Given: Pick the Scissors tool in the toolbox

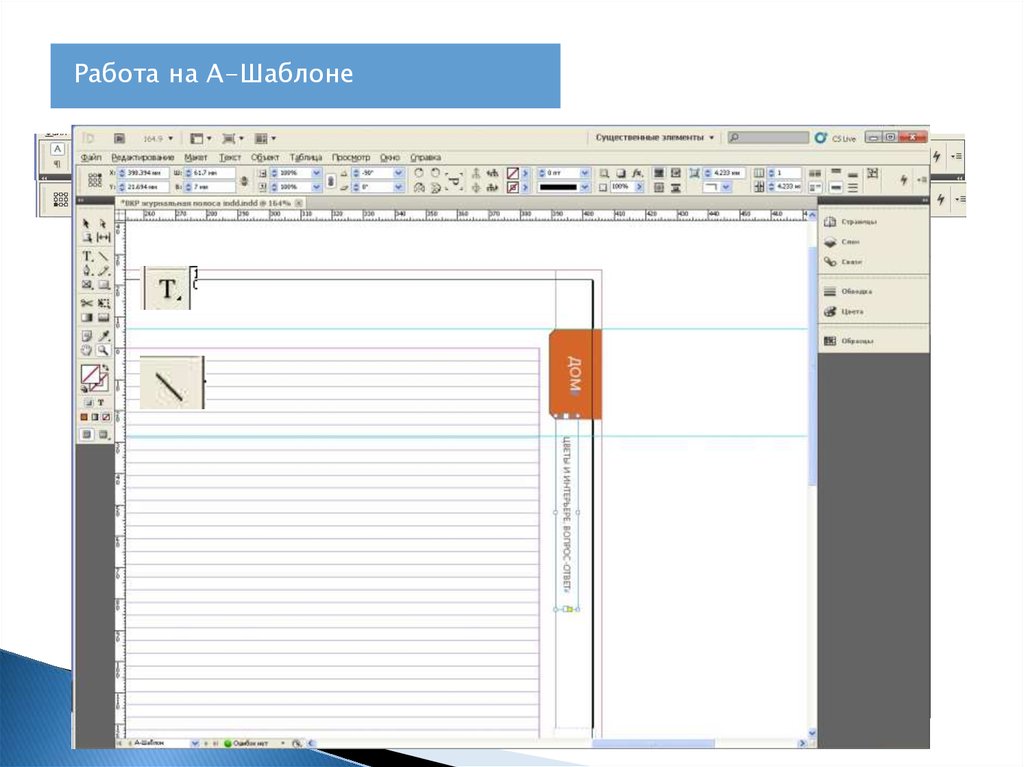Looking at the screenshot, I should click(87, 302).
